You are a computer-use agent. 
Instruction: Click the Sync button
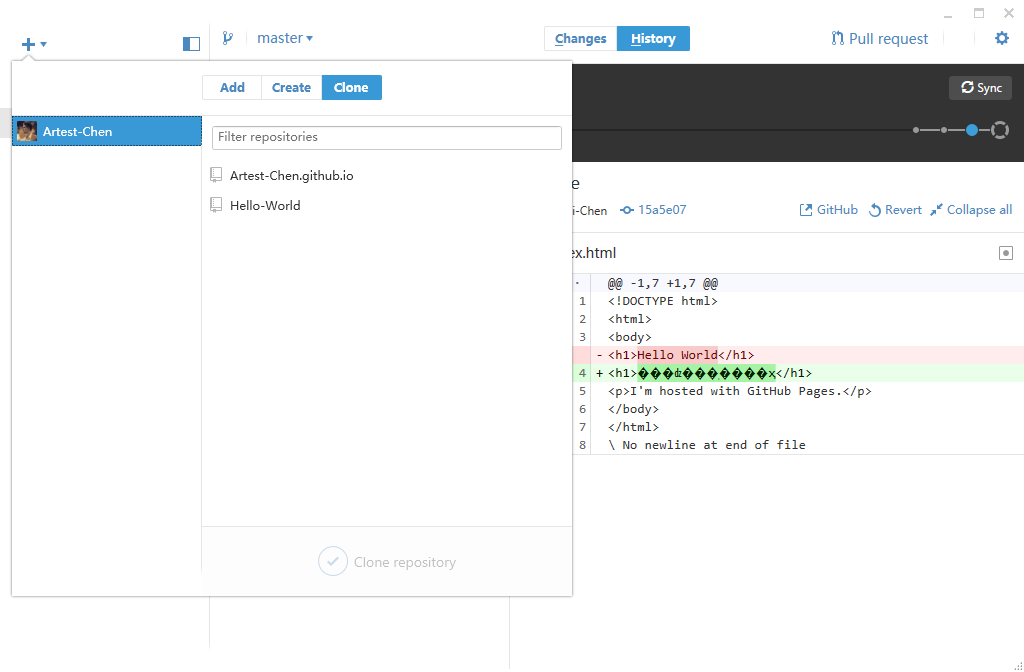coord(980,88)
